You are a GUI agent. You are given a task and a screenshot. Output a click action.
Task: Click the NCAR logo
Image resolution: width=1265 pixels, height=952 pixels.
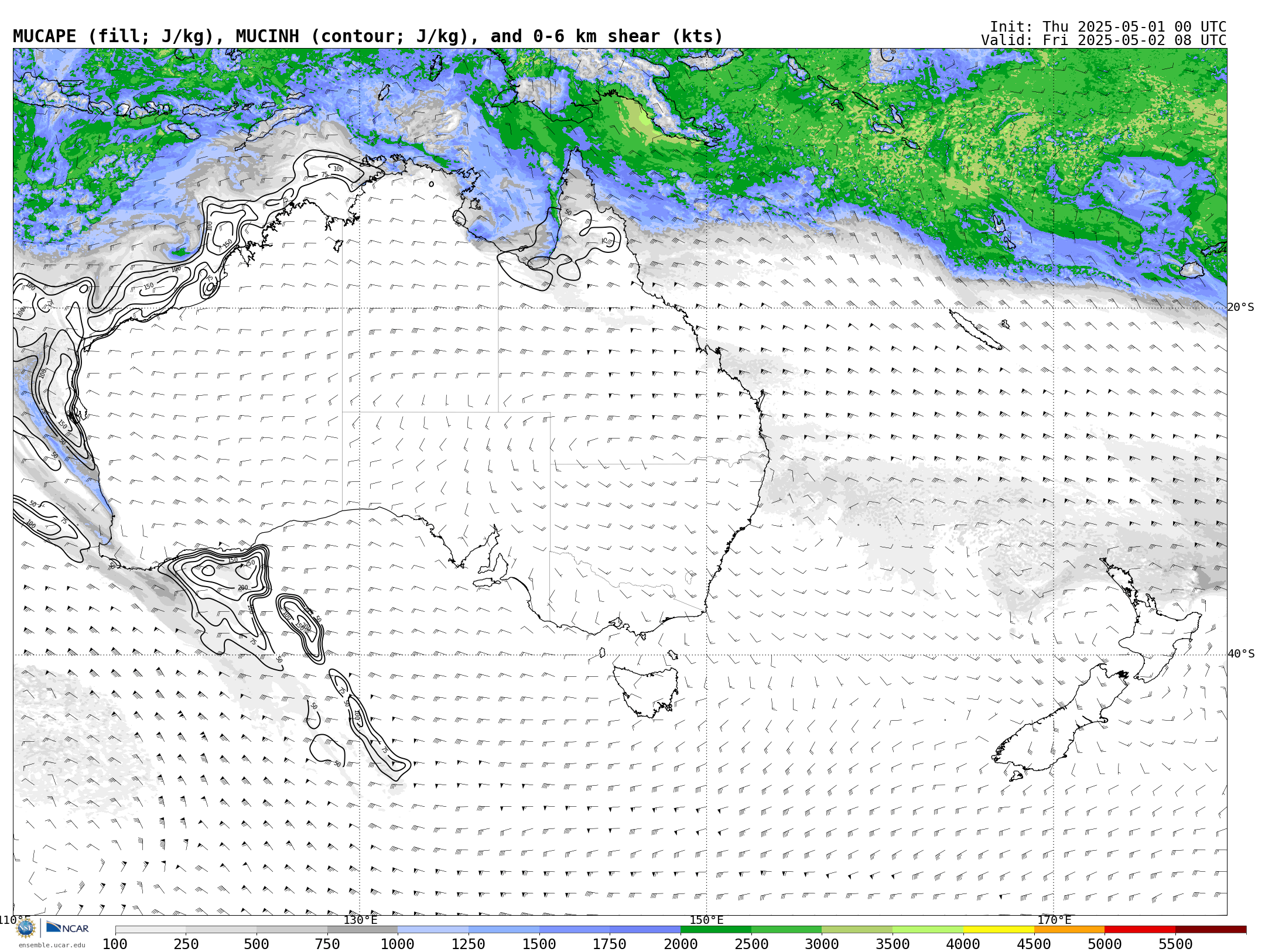[x=67, y=928]
